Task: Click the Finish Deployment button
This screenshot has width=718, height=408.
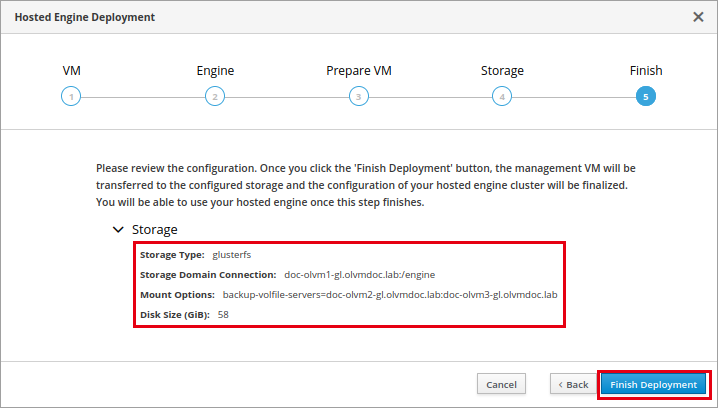Action: [x=653, y=384]
